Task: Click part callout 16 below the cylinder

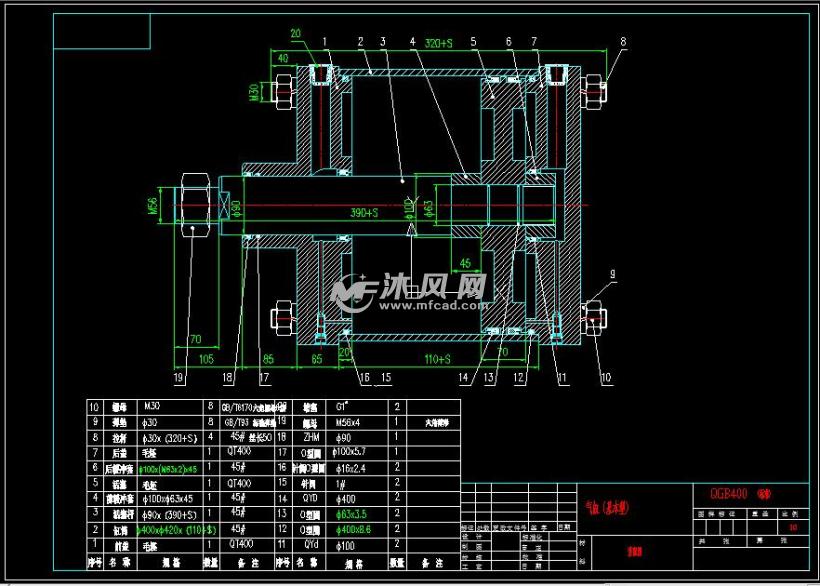Action: pos(365,377)
